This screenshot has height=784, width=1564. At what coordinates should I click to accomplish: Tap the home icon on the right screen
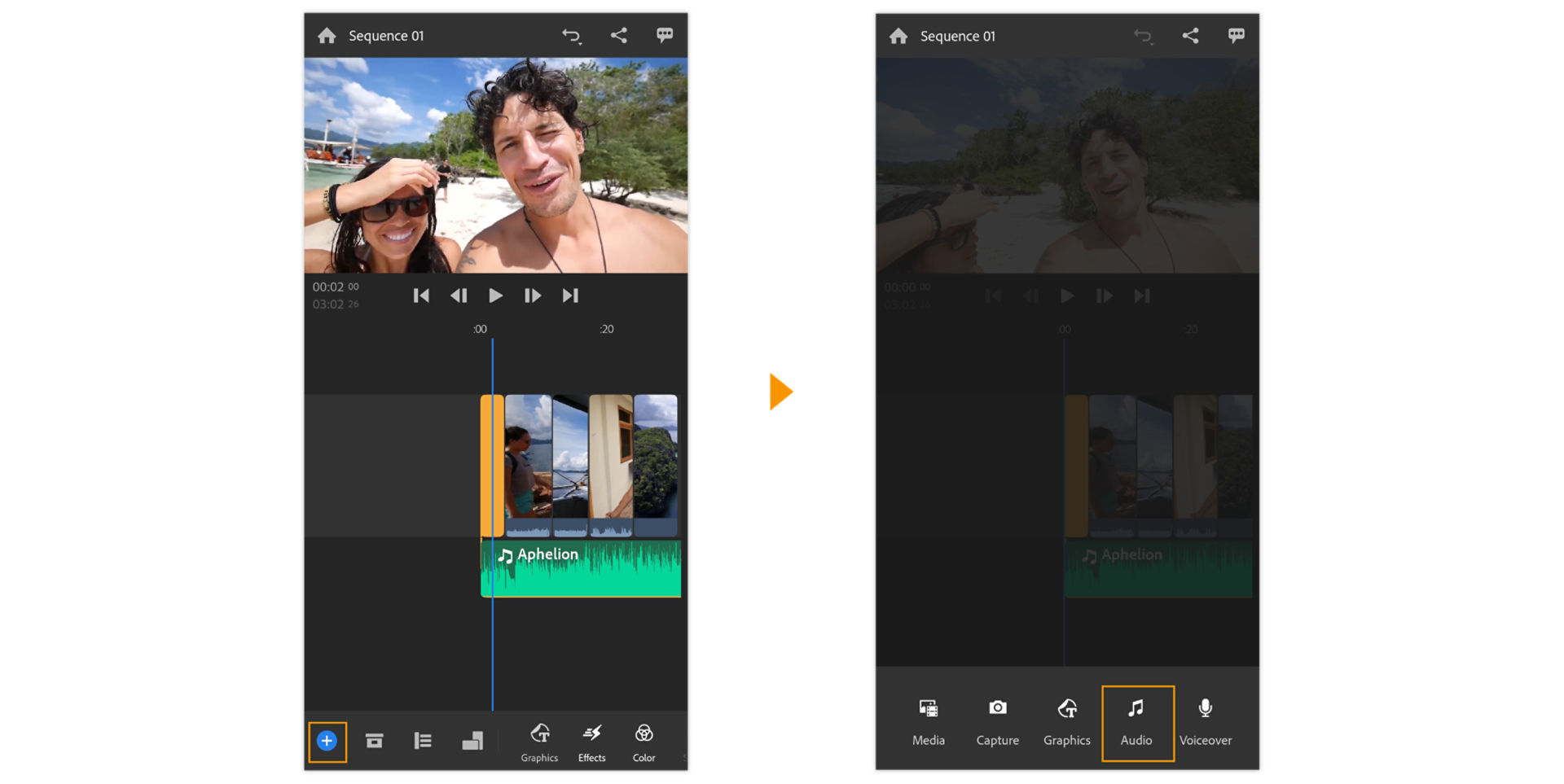[x=898, y=36]
